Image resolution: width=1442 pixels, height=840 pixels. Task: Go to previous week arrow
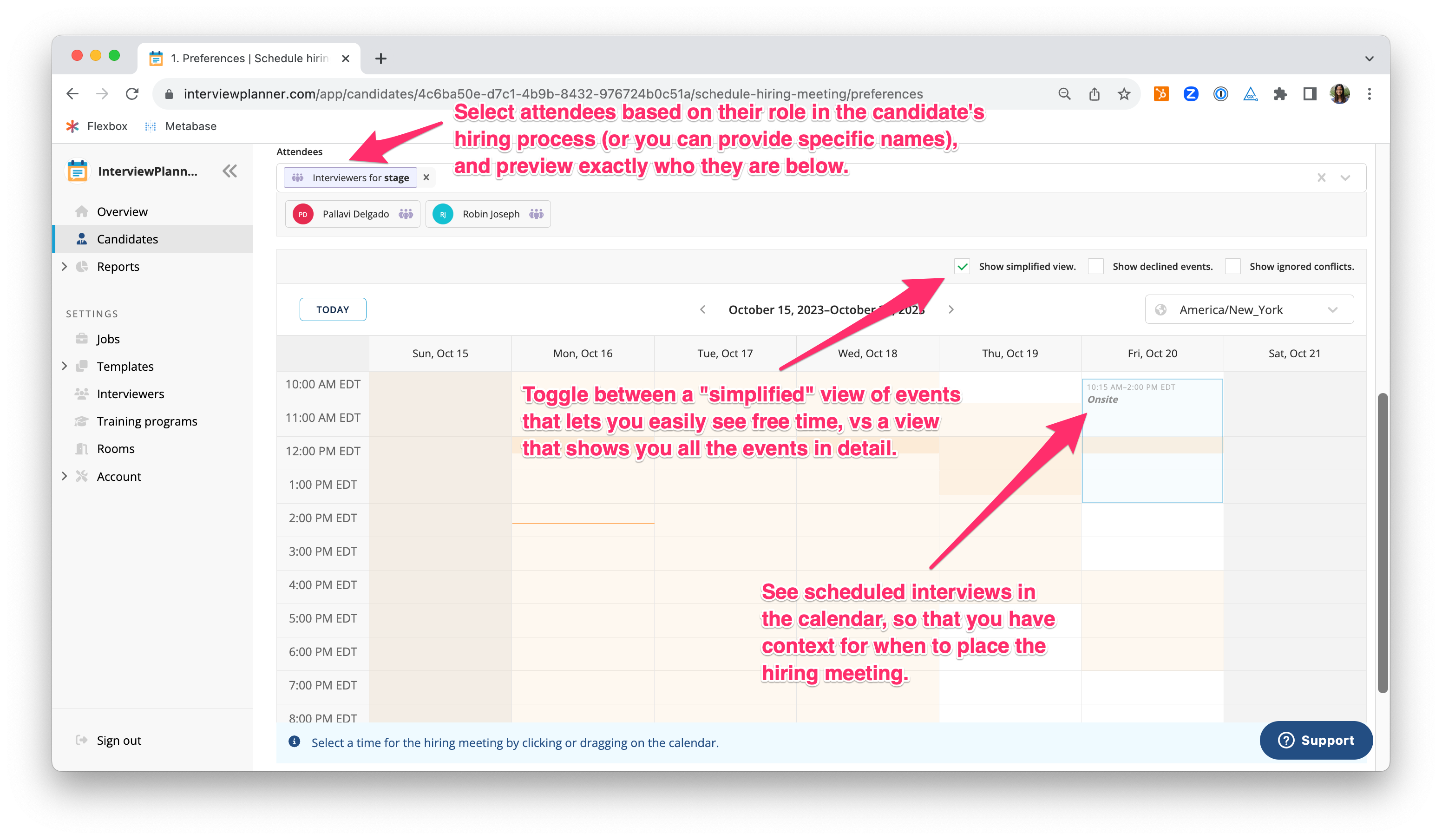click(703, 309)
